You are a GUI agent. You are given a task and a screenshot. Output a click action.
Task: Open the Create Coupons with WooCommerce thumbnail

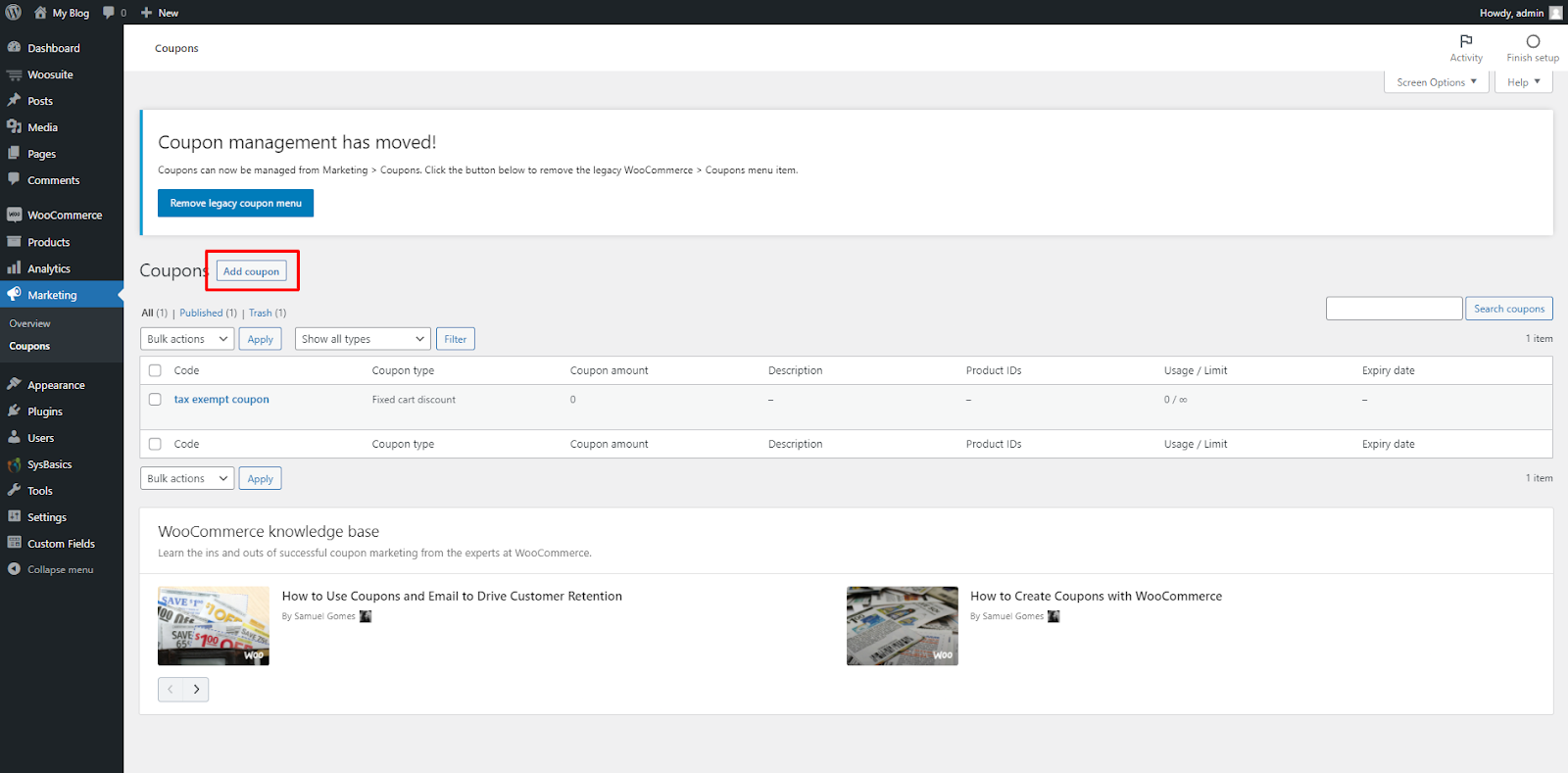[x=903, y=626]
